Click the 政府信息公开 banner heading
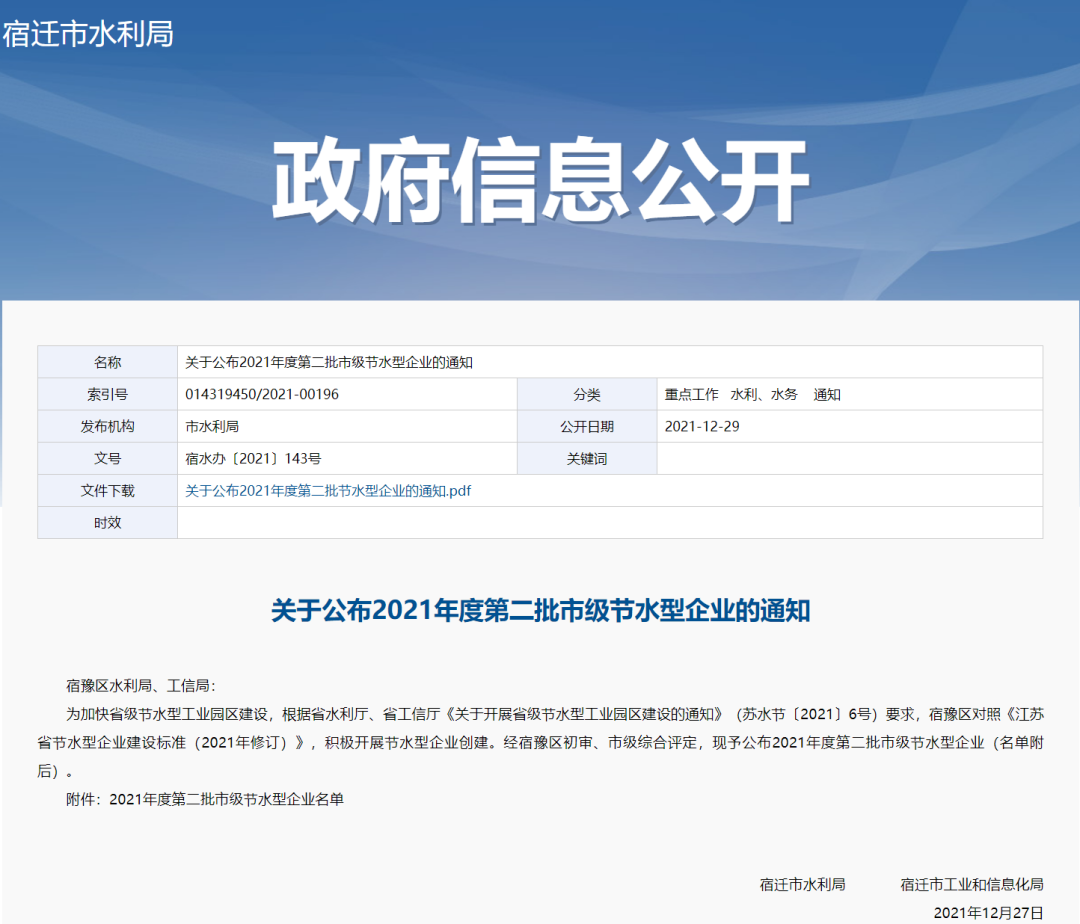The width and height of the screenshot is (1080, 924). pyautogui.click(x=540, y=180)
